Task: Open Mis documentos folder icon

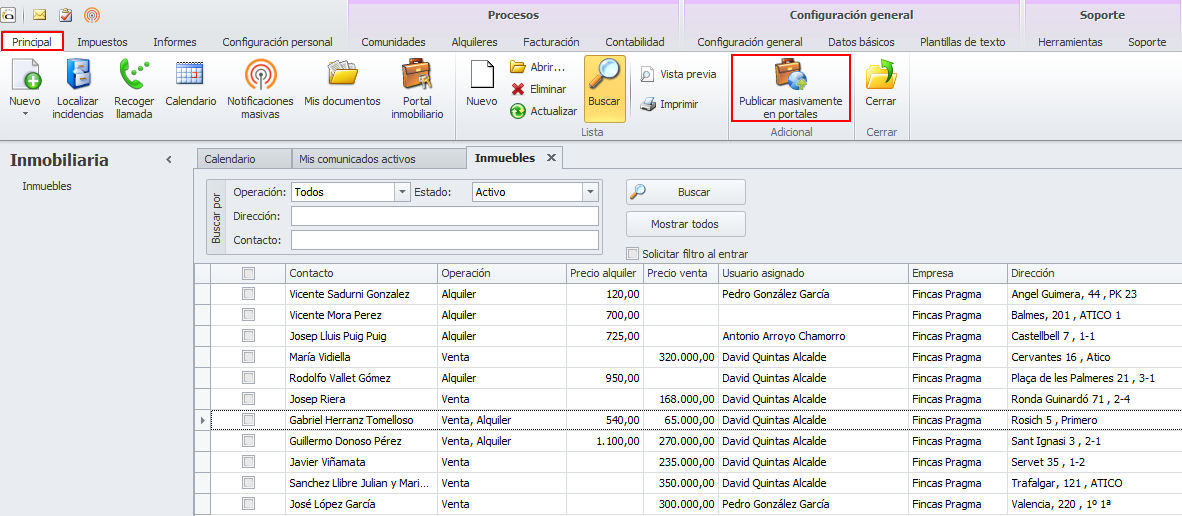Action: [342, 77]
